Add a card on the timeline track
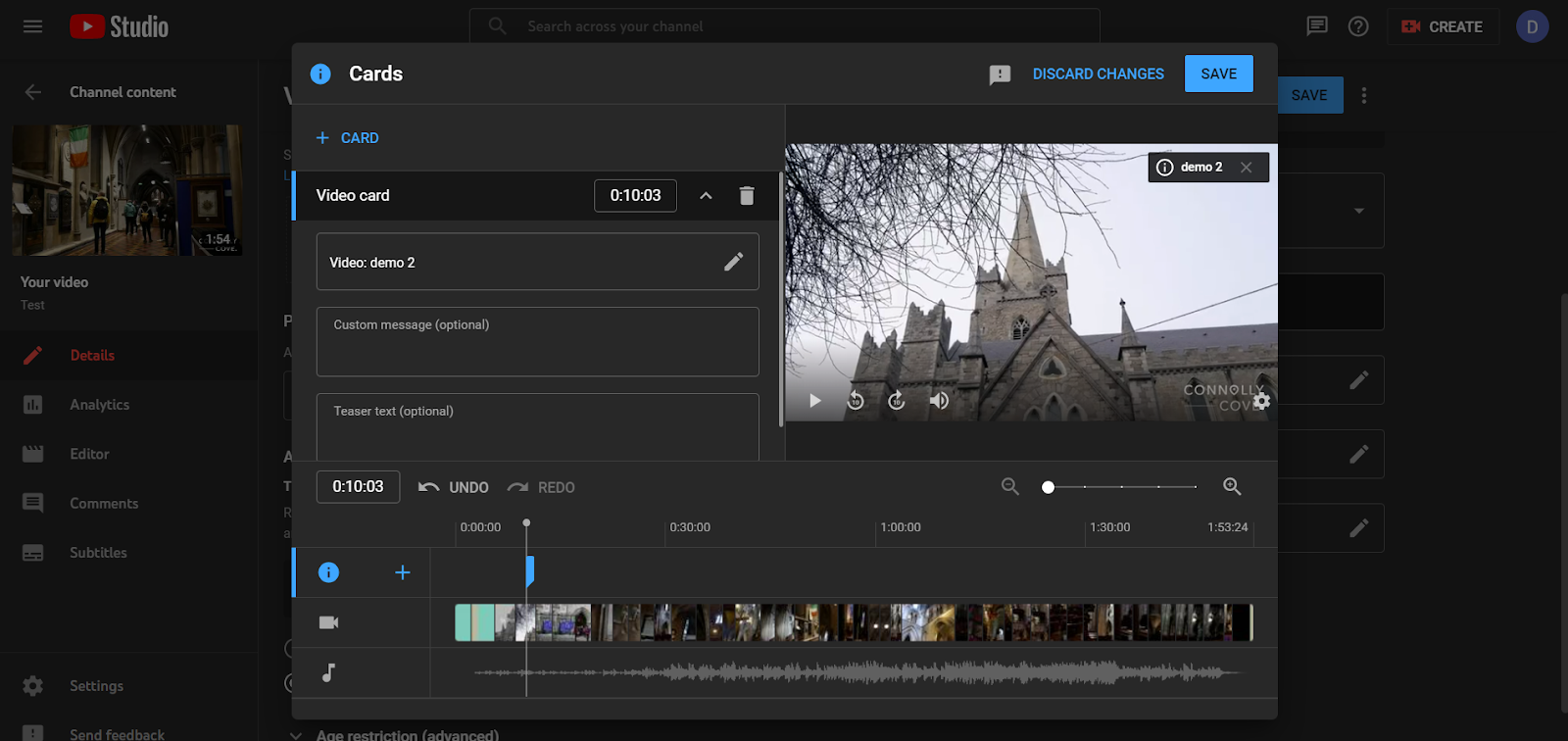Viewport: 1568px width, 741px height. (x=402, y=572)
